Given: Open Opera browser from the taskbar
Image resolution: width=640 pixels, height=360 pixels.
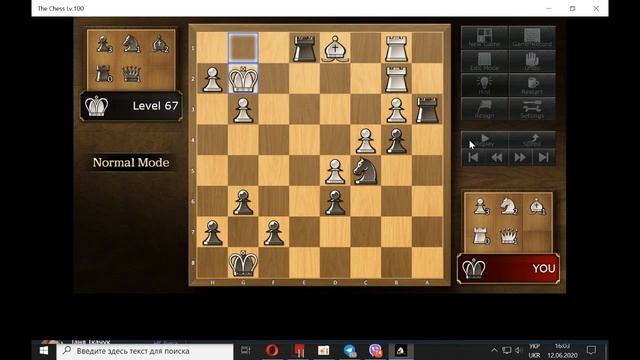Looking at the screenshot, I should click(x=272, y=351).
